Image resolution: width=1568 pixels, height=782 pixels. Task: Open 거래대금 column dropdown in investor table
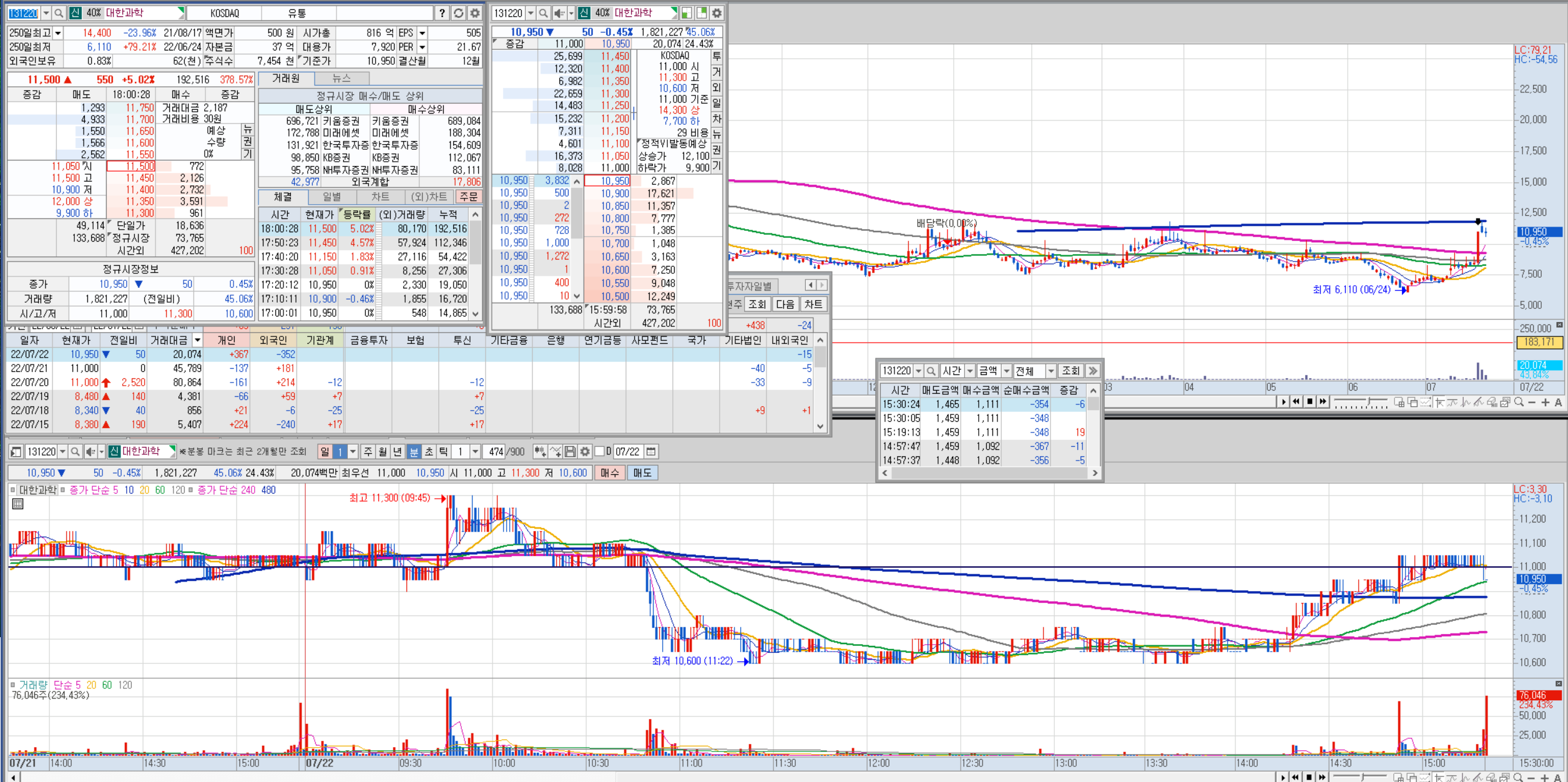click(197, 340)
